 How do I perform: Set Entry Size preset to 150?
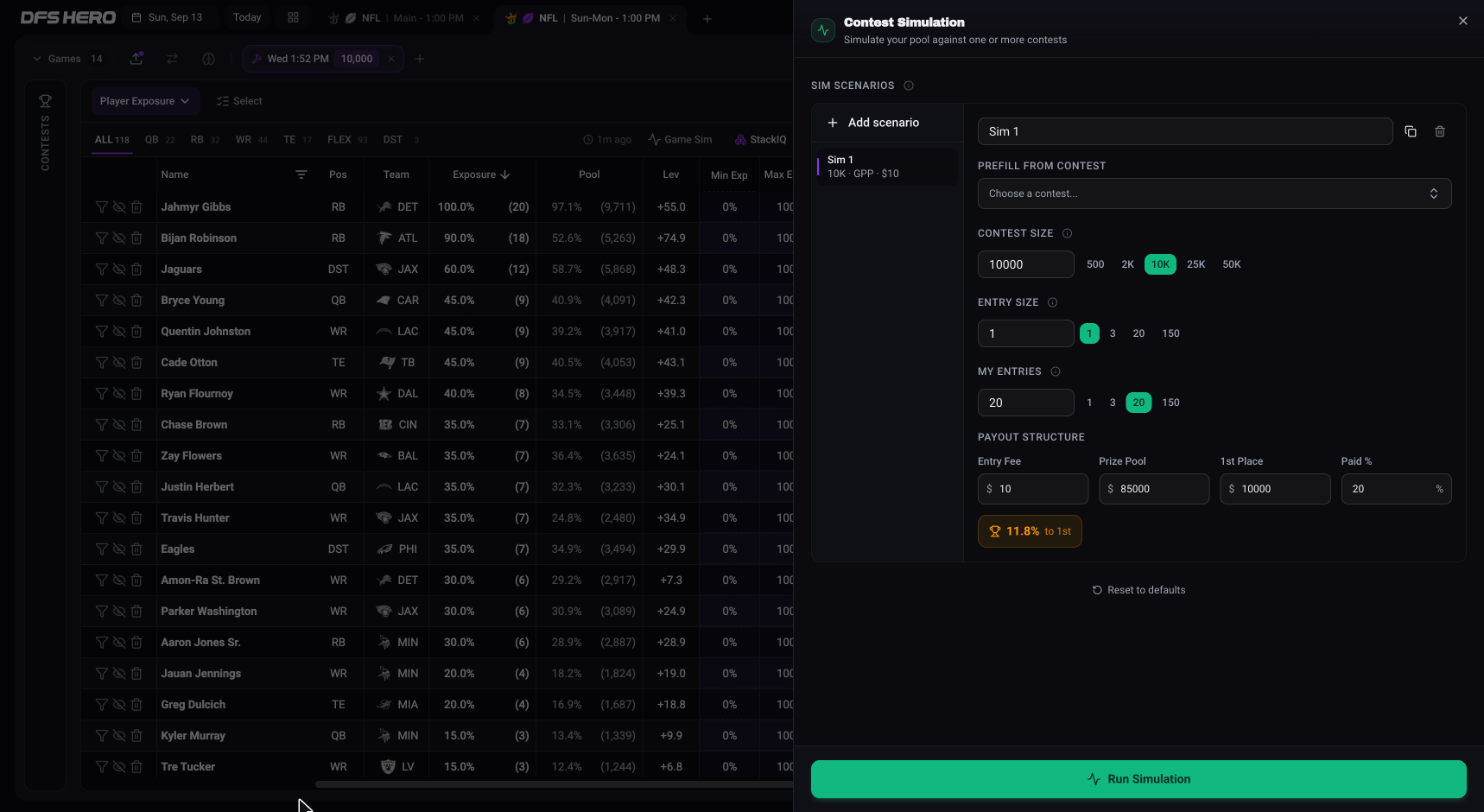(1170, 334)
